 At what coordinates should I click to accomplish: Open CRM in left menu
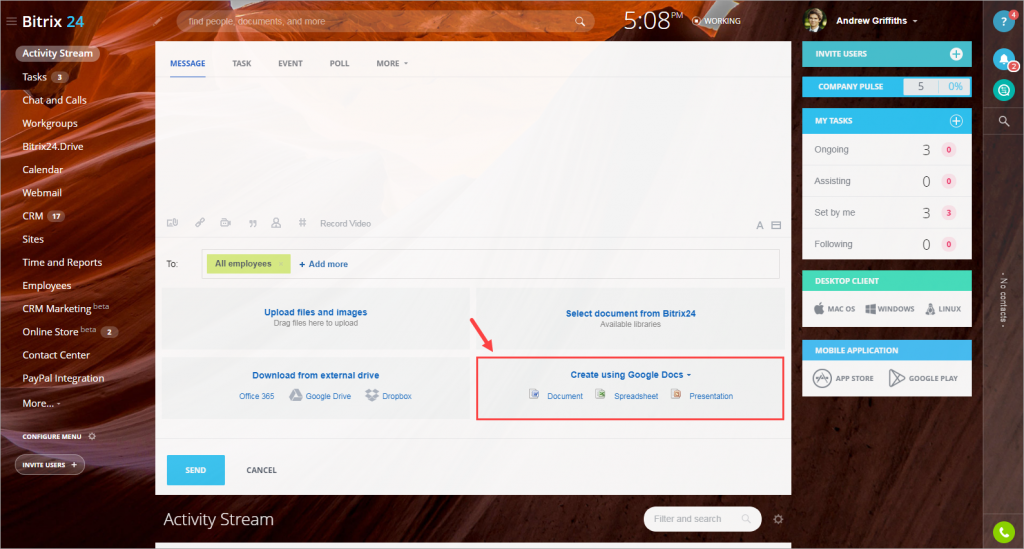coord(33,216)
